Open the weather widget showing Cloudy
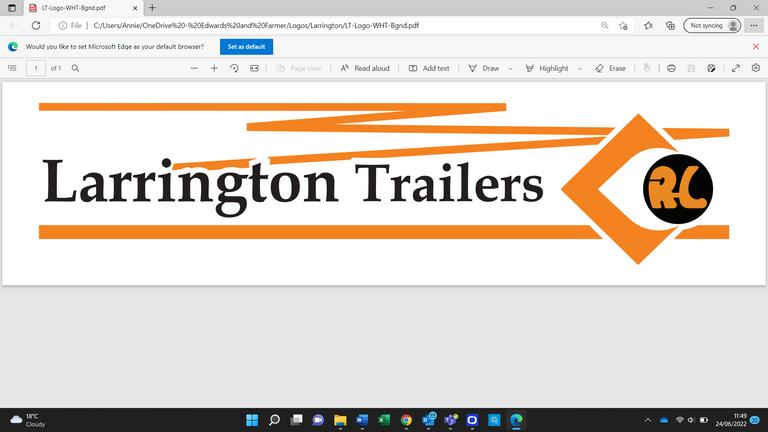 coord(28,420)
